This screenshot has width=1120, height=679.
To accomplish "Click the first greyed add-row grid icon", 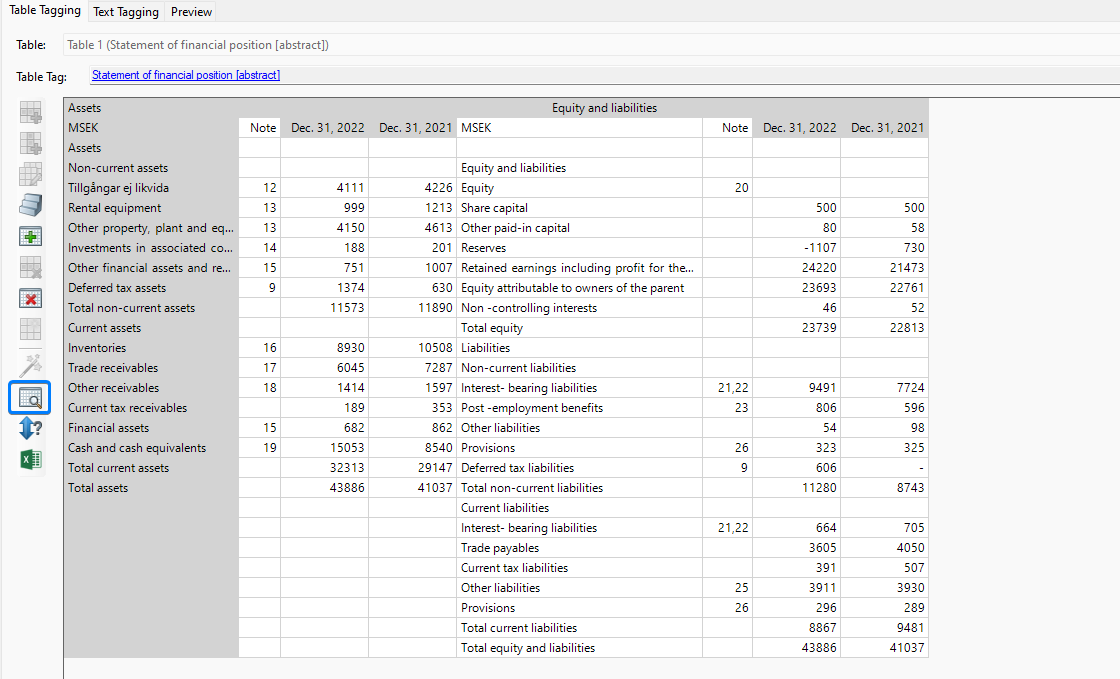I will [x=31, y=113].
